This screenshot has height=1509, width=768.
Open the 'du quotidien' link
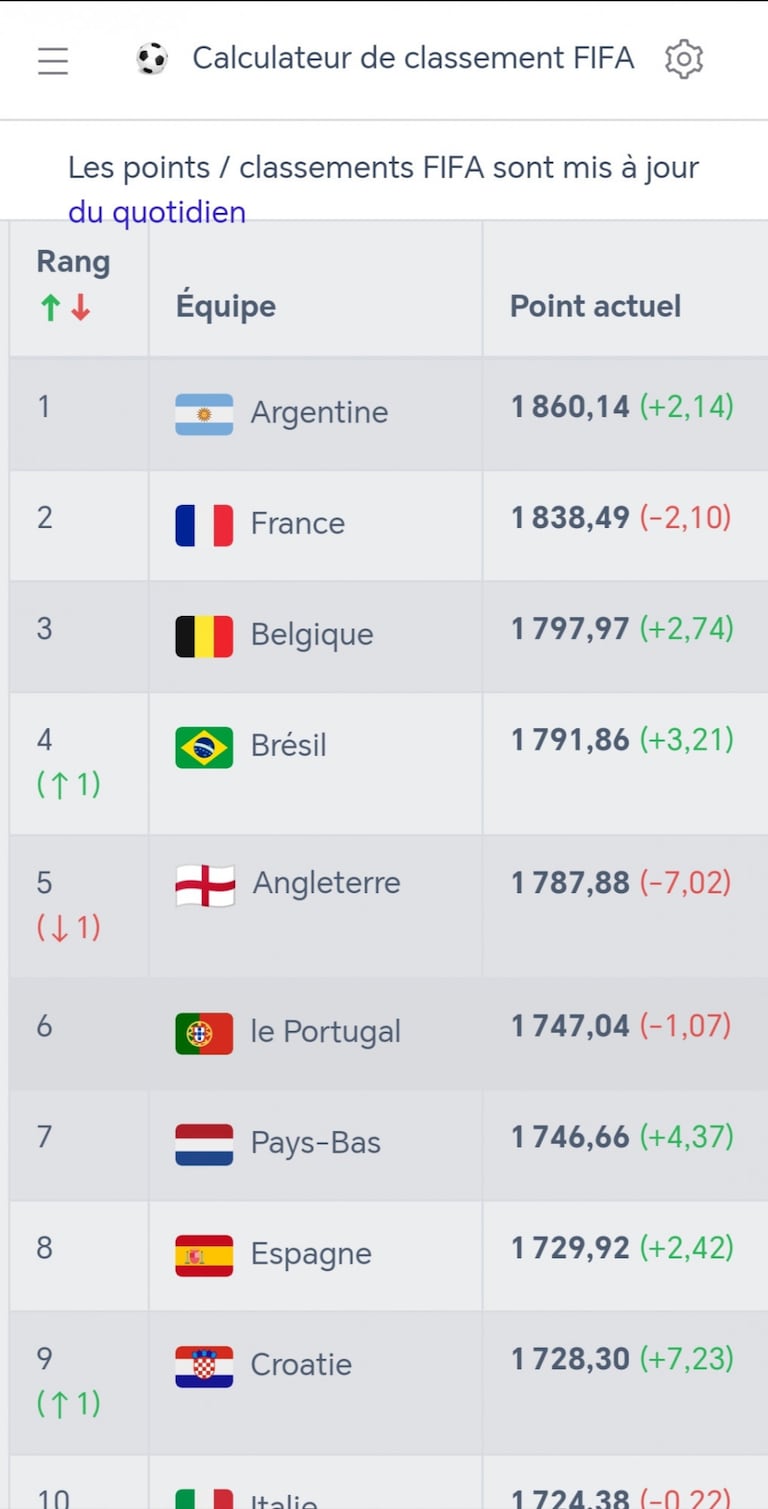pyautogui.click(x=157, y=212)
